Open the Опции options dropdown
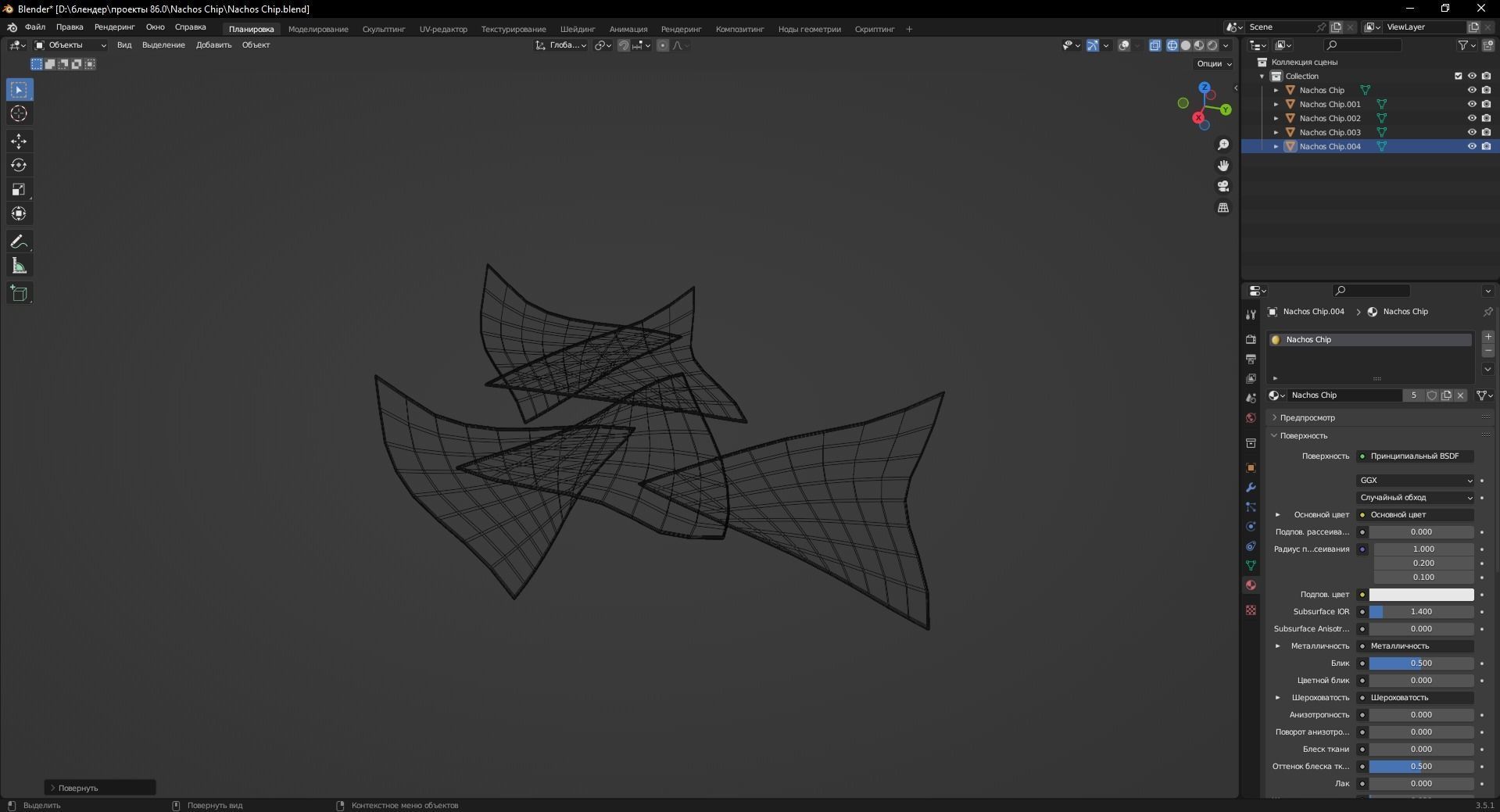Viewport: 1500px width, 812px height. click(1214, 64)
